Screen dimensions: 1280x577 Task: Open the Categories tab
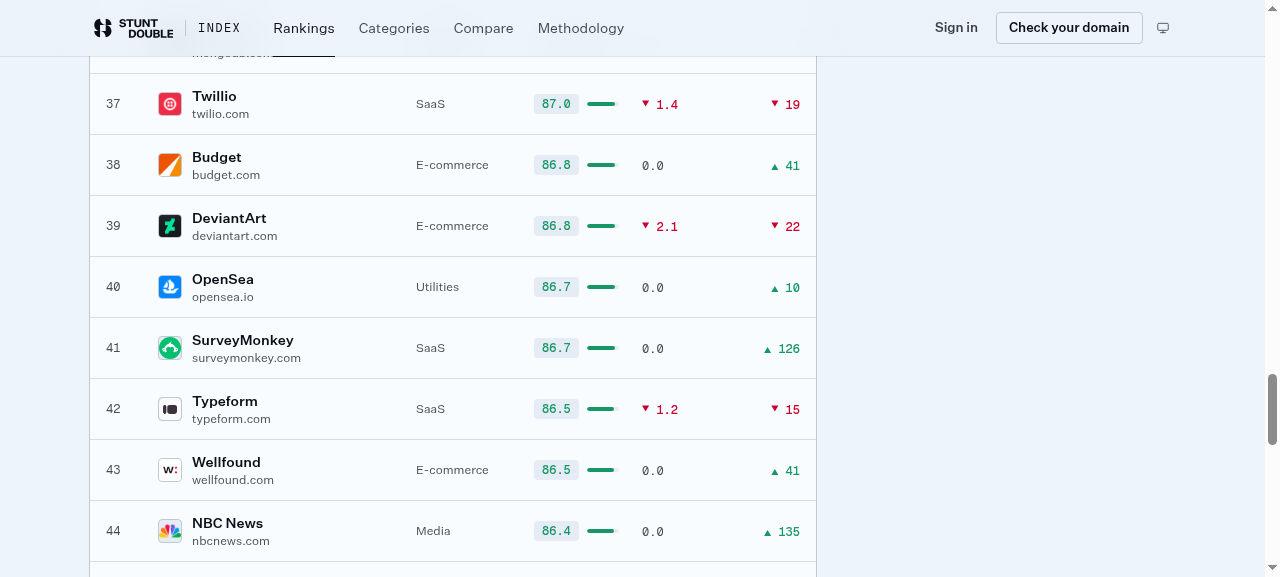394,28
